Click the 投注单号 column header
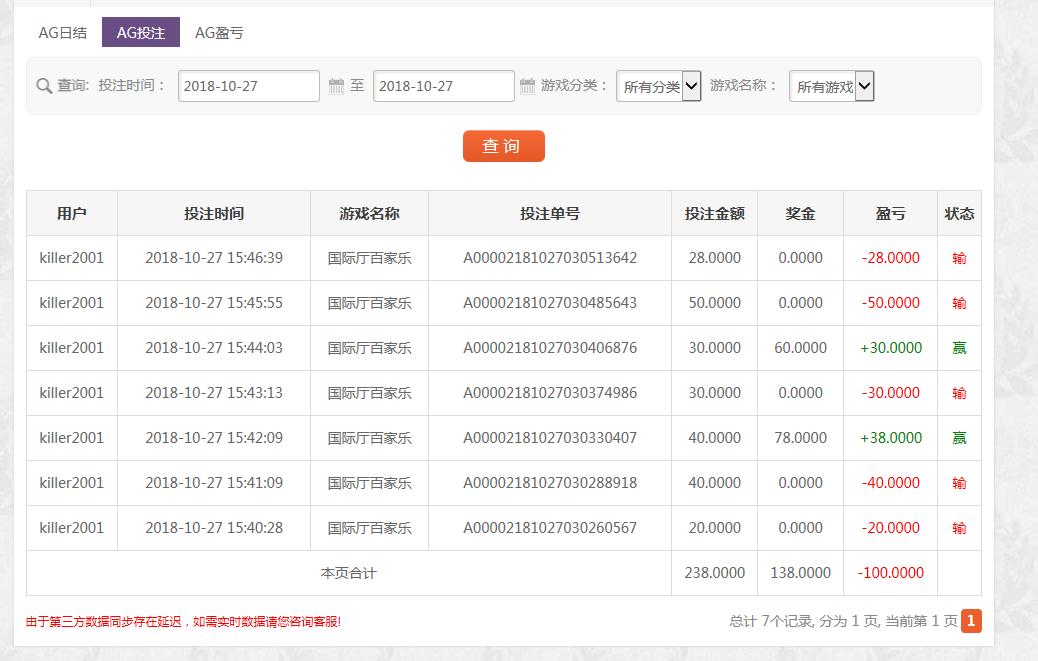Screen dimensions: 1038x661 (549, 213)
